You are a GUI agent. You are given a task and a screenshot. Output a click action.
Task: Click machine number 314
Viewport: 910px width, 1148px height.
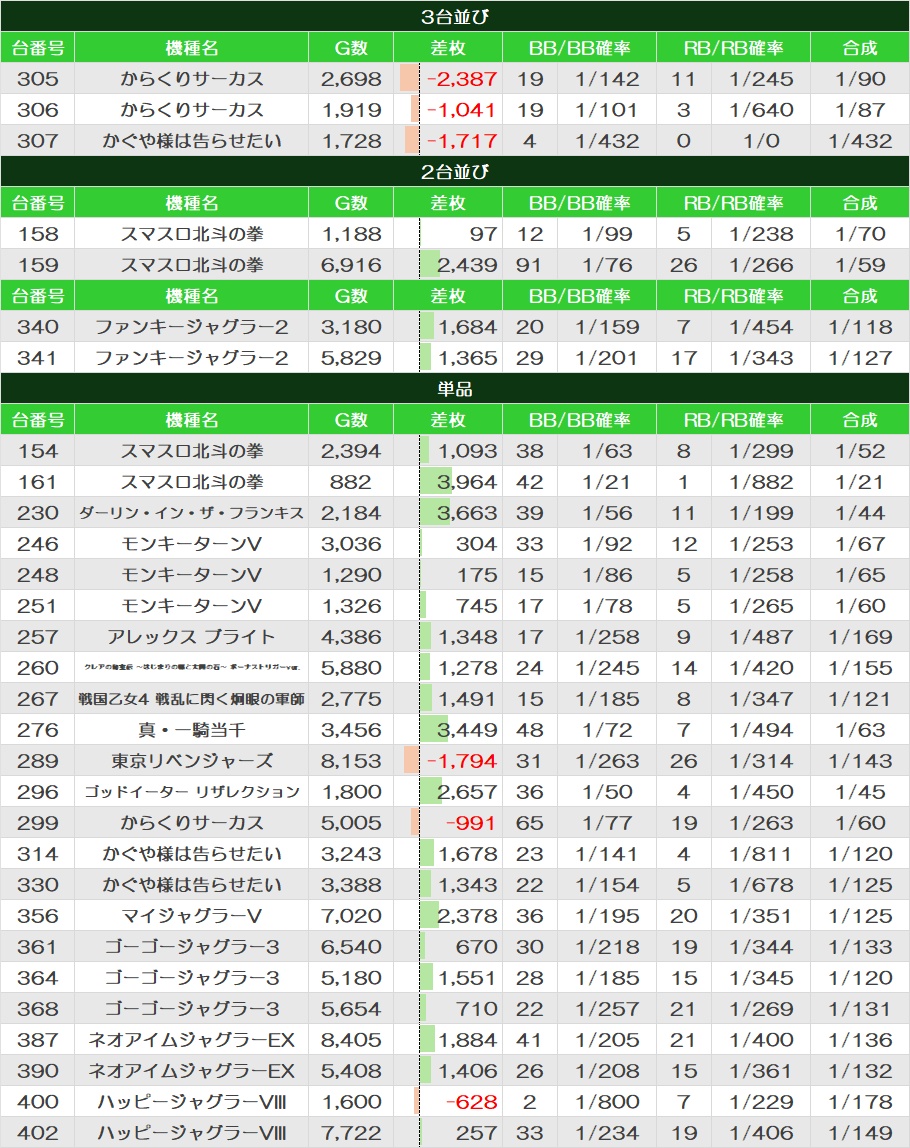point(38,854)
